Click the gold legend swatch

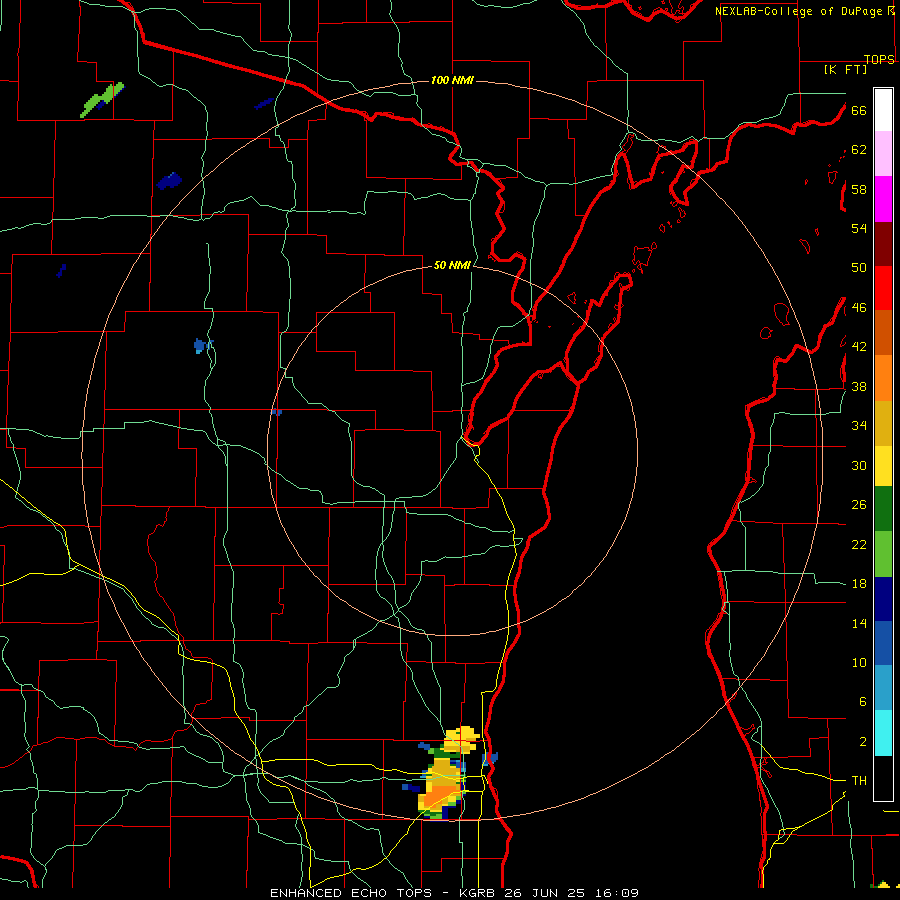pos(883,423)
